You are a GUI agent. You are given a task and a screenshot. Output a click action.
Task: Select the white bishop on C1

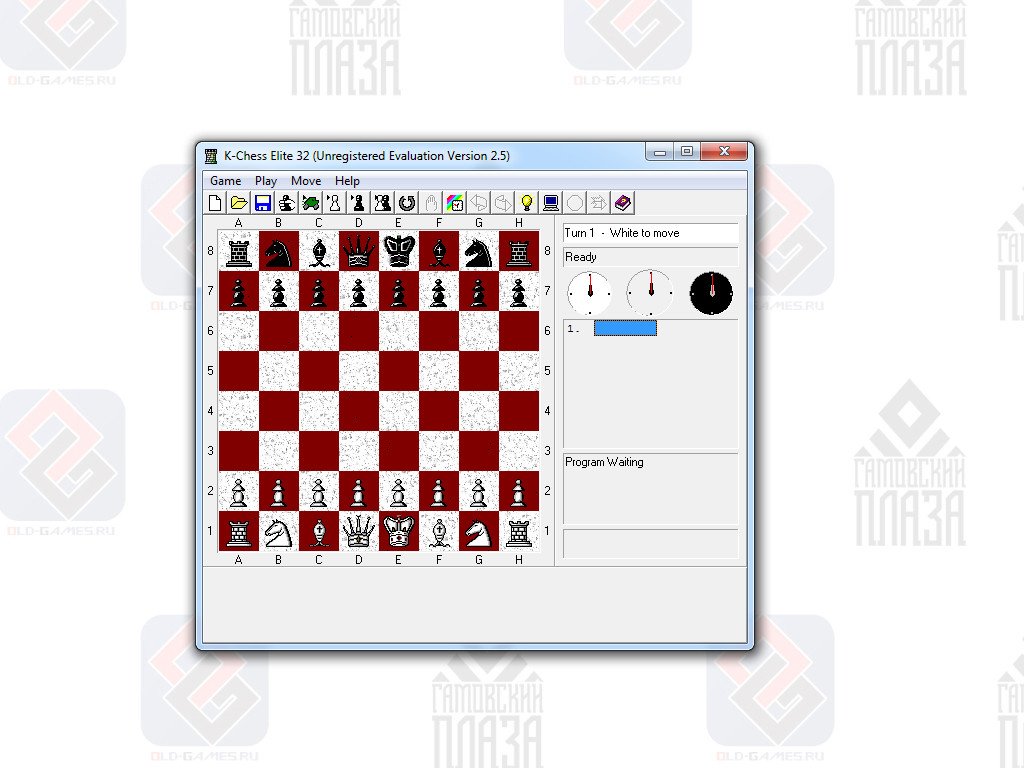click(x=319, y=531)
